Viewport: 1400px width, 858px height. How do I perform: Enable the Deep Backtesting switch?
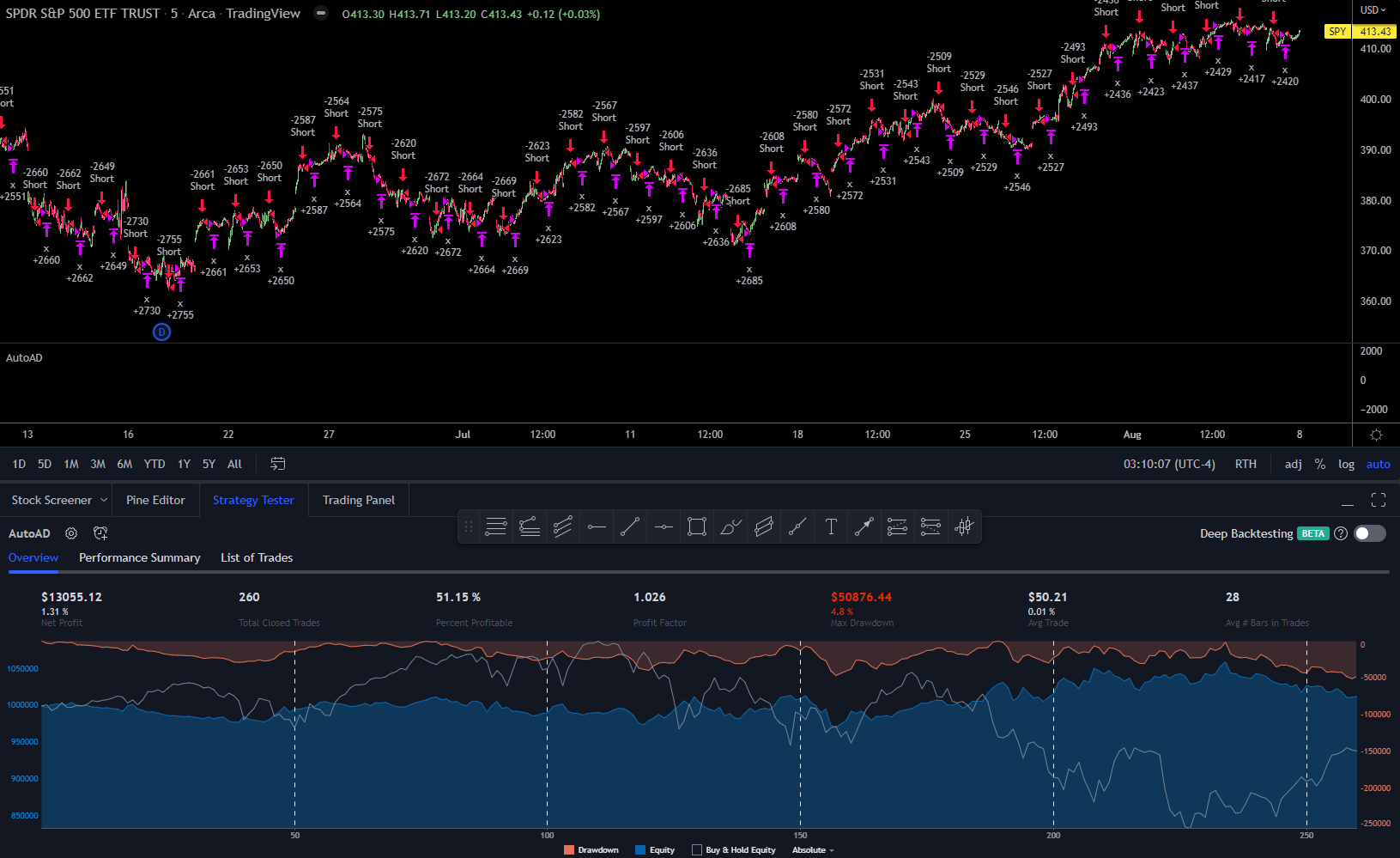(x=1370, y=533)
